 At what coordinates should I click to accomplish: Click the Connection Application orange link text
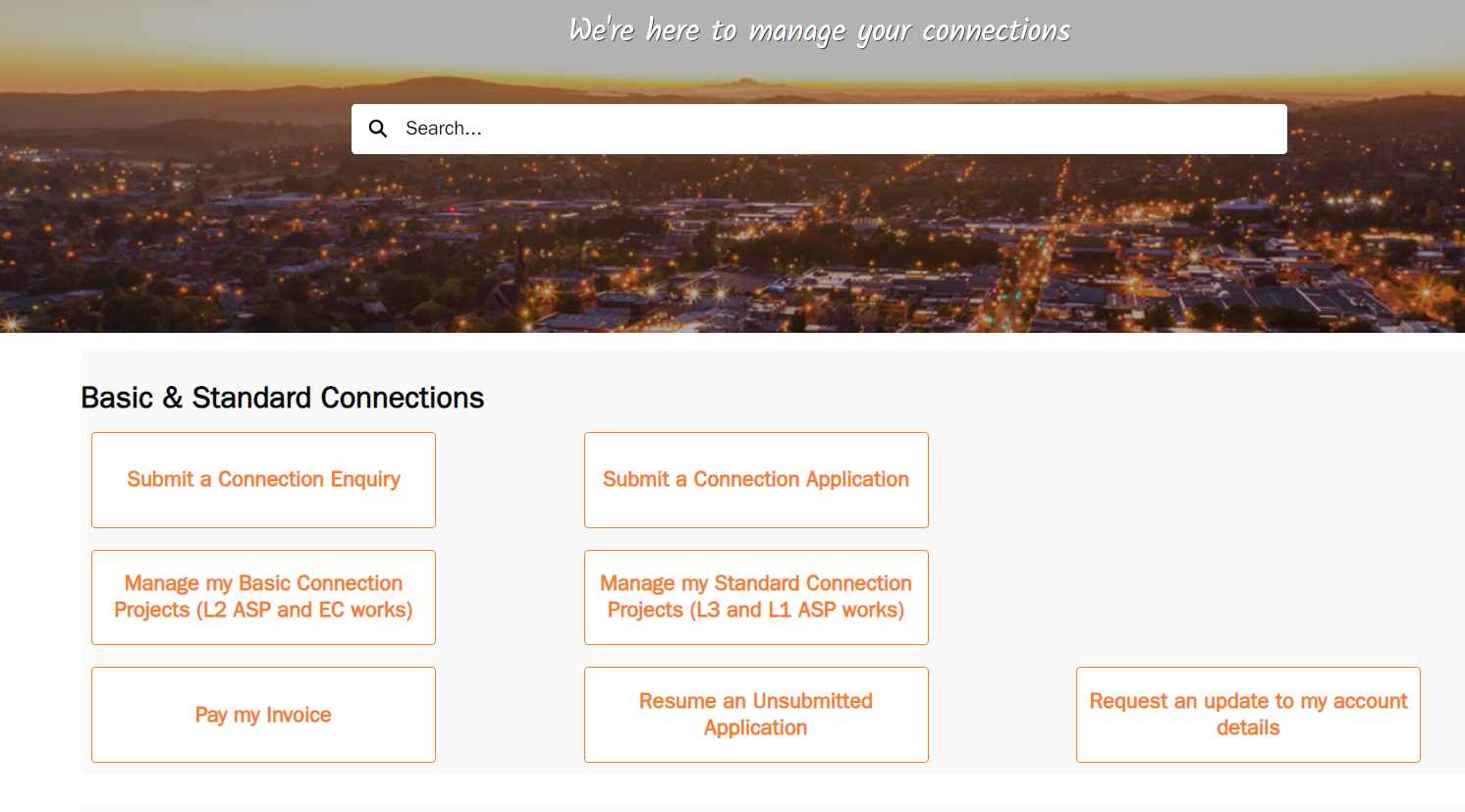point(756,479)
